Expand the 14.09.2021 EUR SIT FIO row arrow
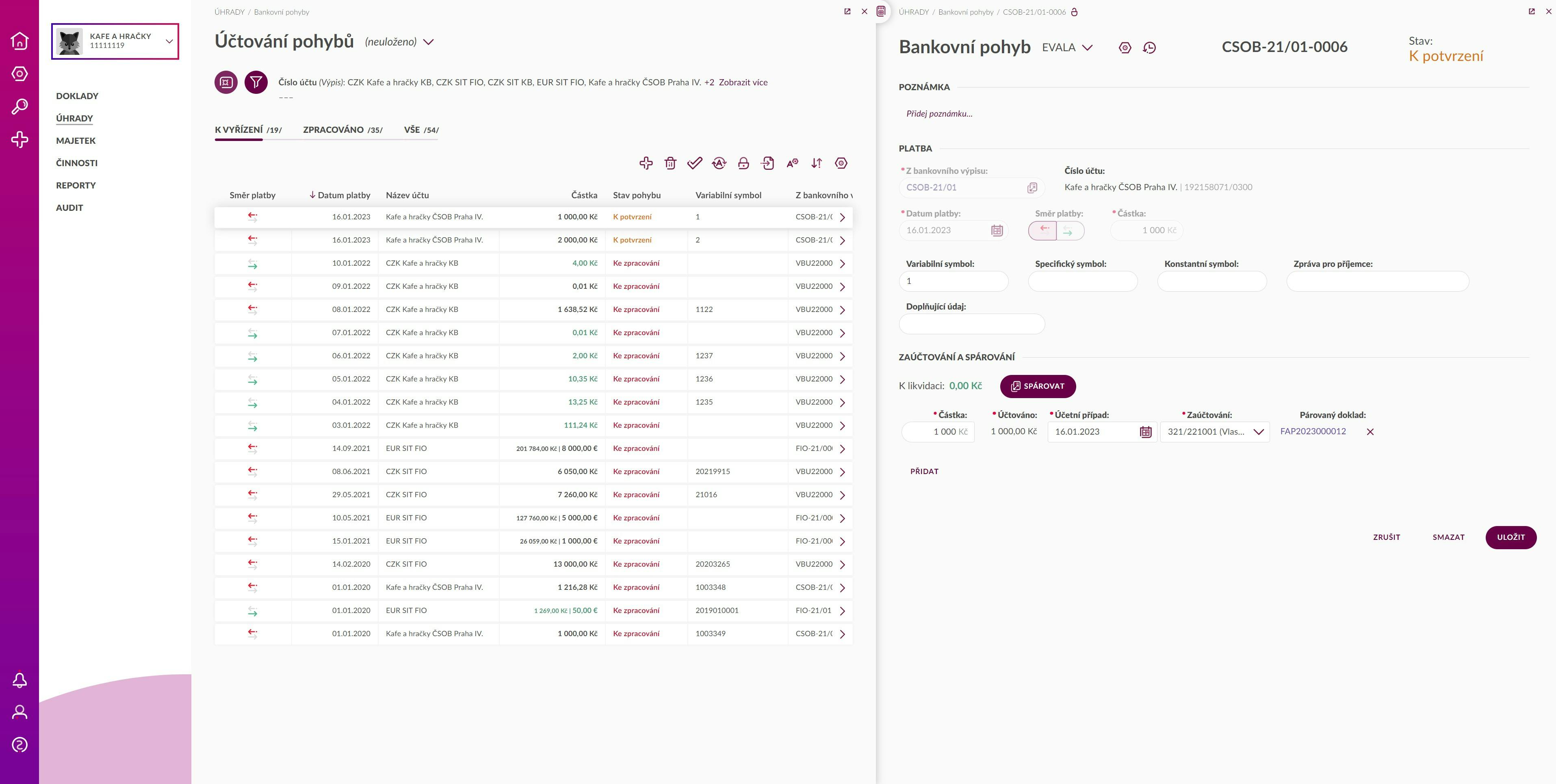The height and width of the screenshot is (784, 1556). click(x=842, y=449)
